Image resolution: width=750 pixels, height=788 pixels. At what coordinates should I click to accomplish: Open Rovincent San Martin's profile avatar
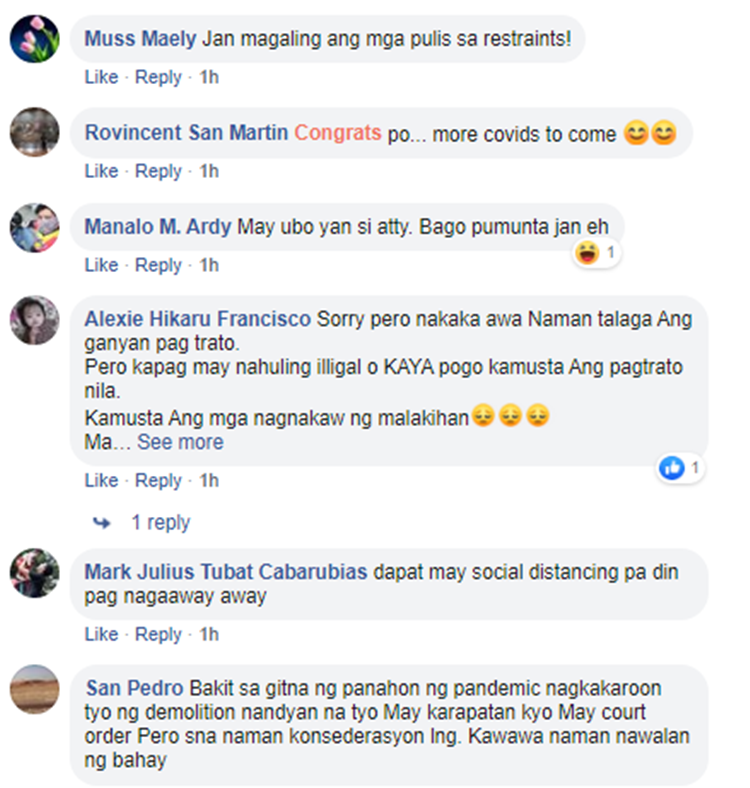pos(35,132)
